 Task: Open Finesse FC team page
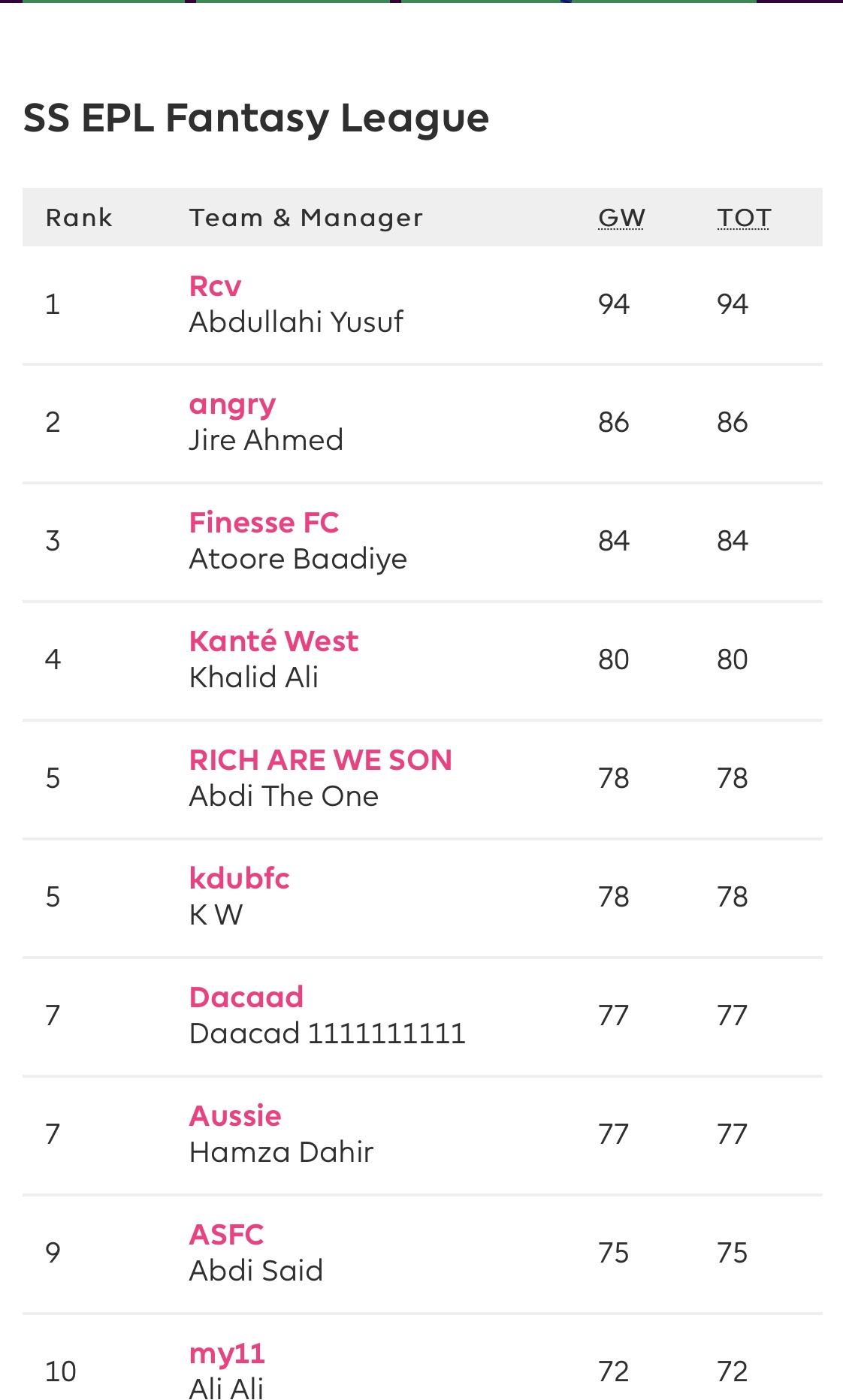(264, 523)
